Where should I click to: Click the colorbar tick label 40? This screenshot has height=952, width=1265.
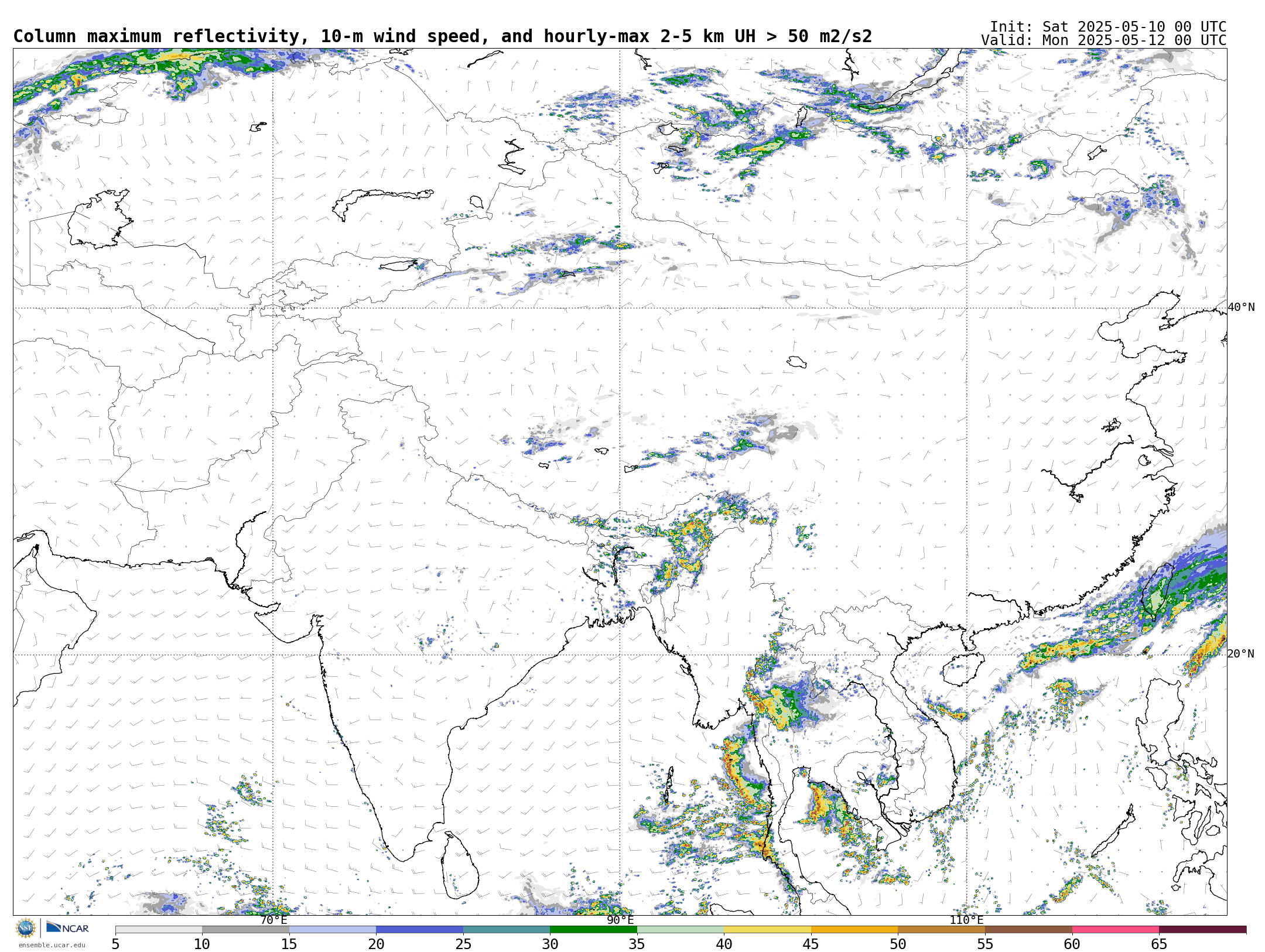(x=724, y=944)
